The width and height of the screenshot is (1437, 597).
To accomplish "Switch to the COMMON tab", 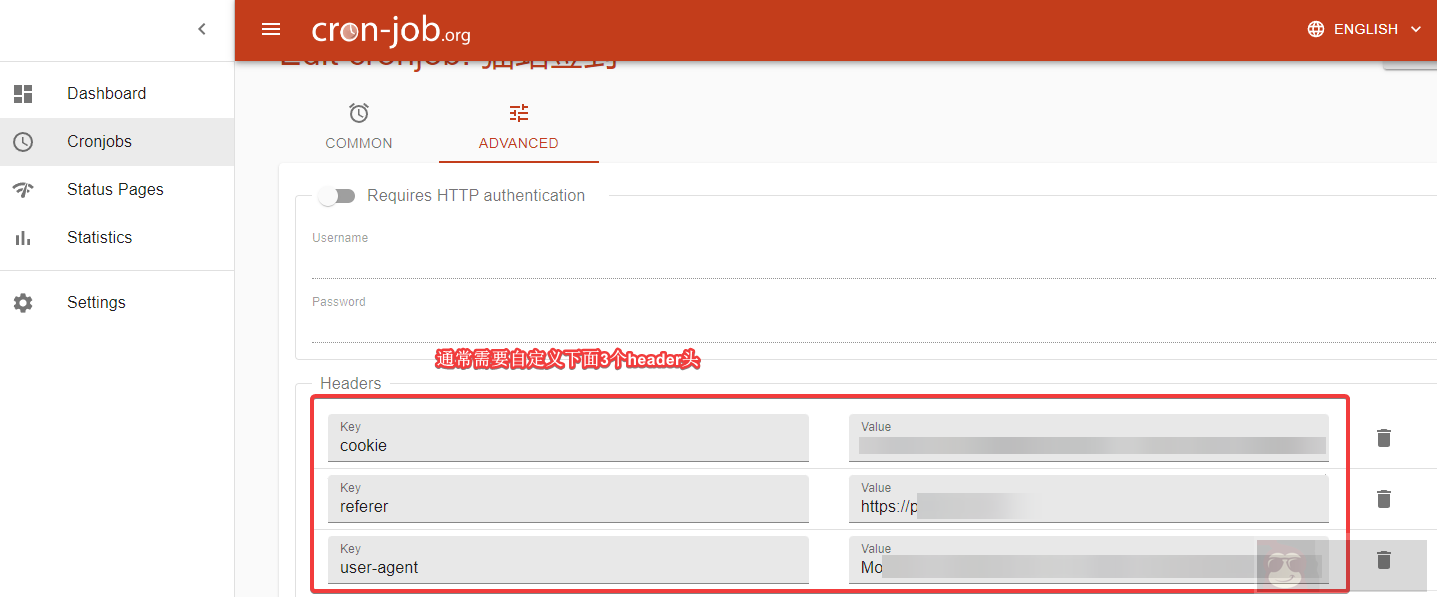I will tap(359, 127).
